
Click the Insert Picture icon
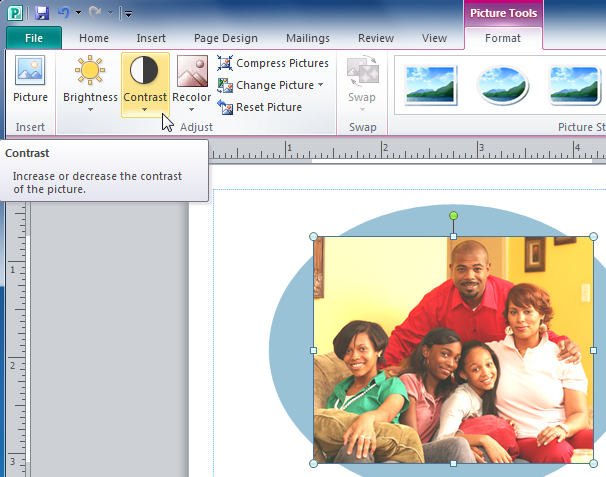click(x=30, y=81)
